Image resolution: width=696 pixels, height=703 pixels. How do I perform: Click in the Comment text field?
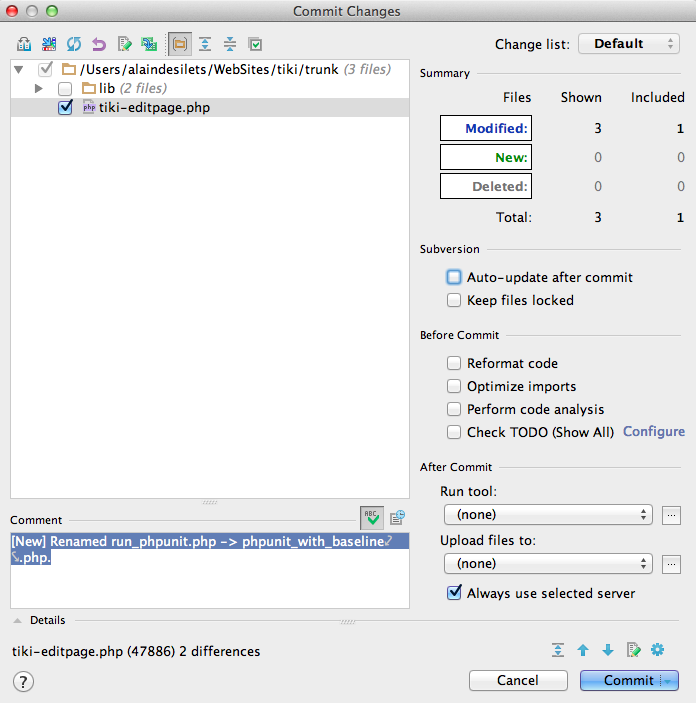(x=210, y=570)
